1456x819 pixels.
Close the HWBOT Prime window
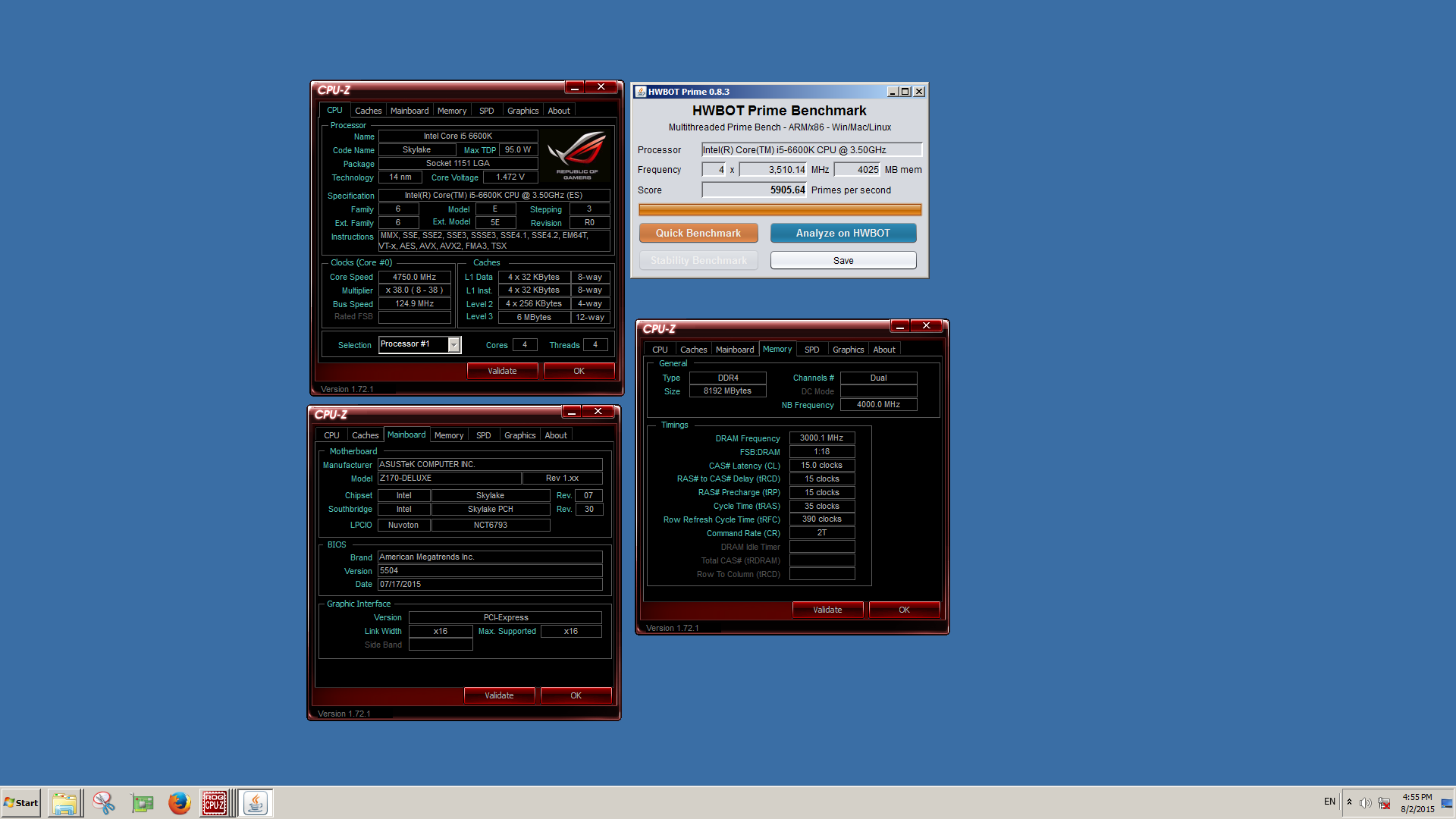point(919,92)
